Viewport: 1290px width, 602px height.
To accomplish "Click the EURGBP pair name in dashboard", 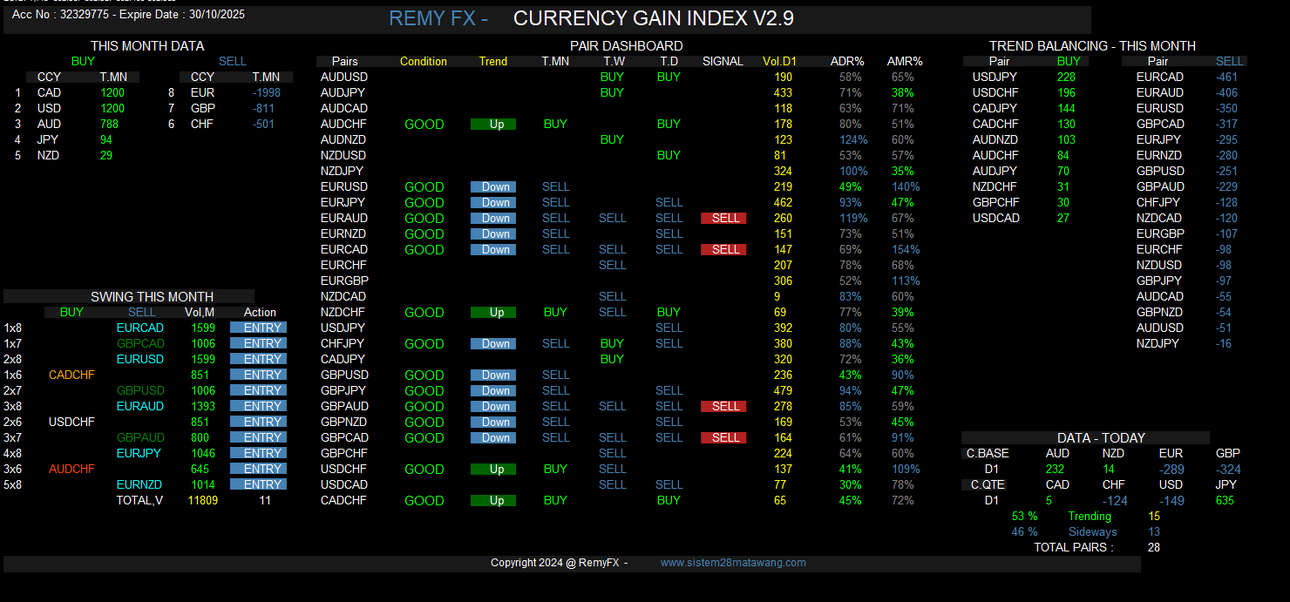I will point(344,281).
